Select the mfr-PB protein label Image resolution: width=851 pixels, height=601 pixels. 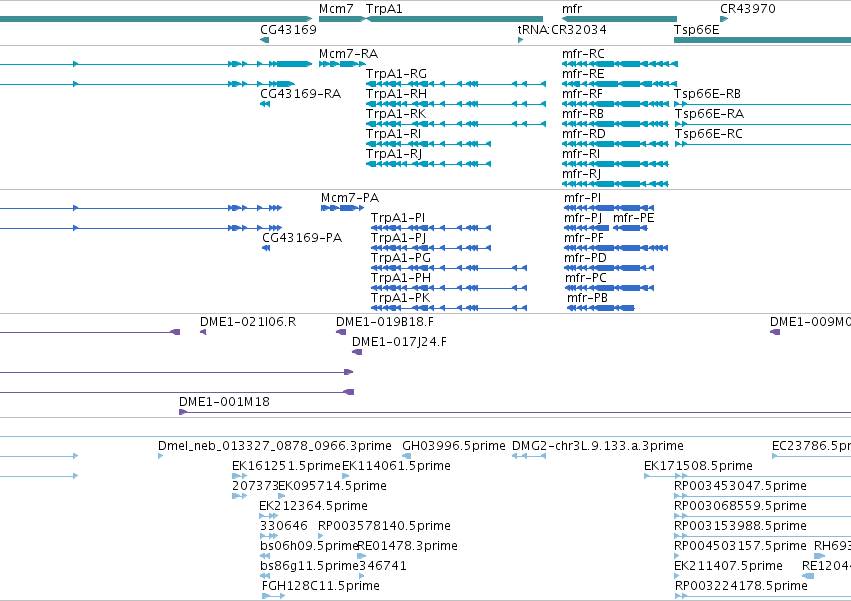(x=588, y=299)
